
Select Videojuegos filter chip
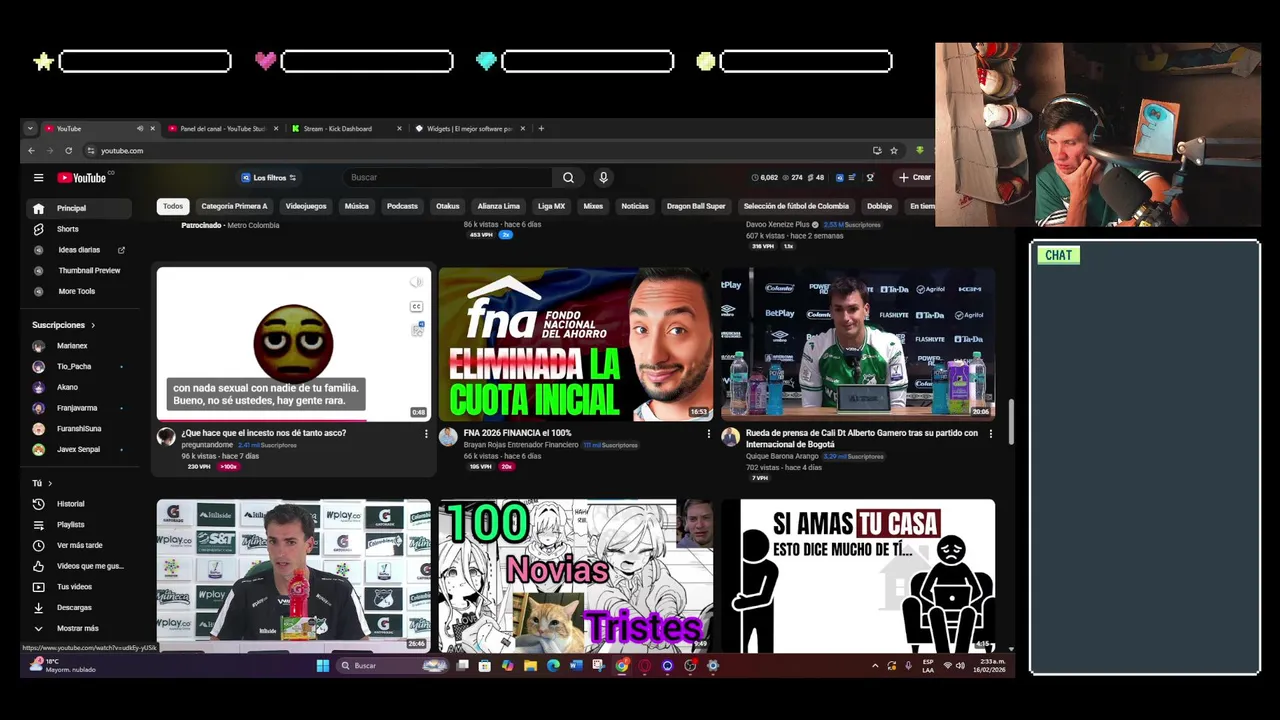(306, 206)
